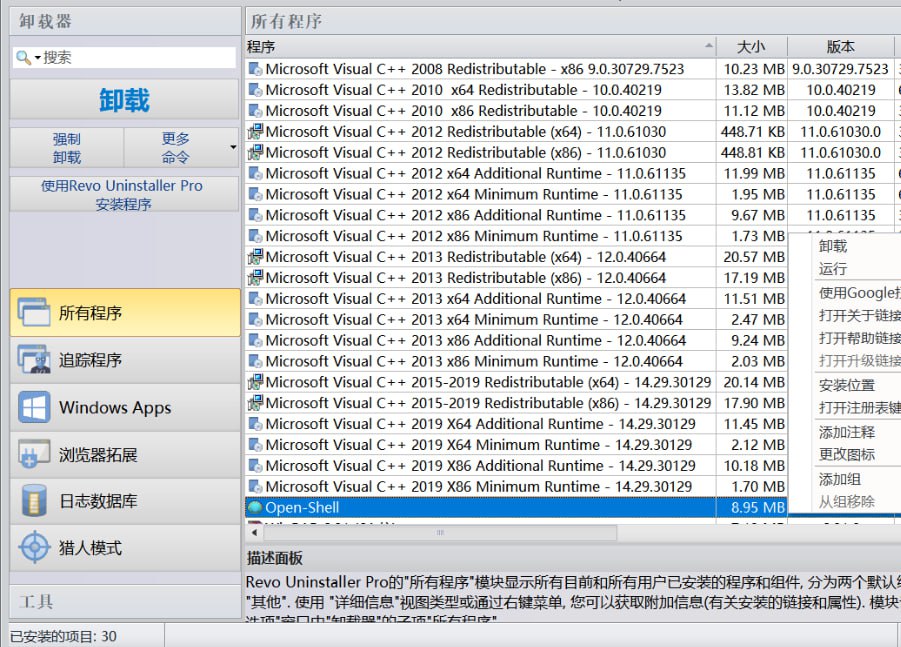
Task: Click the Windows Apps sidebar icon
Action: coord(35,408)
